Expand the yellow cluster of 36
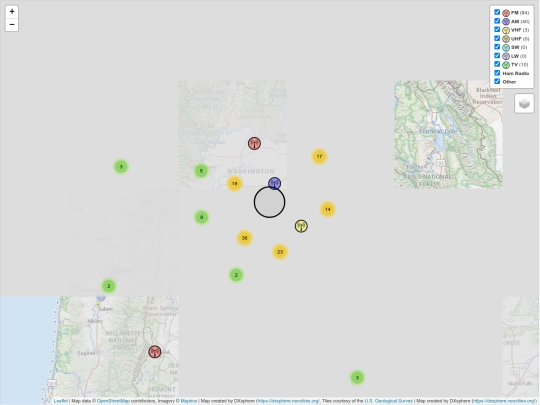 coord(245,238)
